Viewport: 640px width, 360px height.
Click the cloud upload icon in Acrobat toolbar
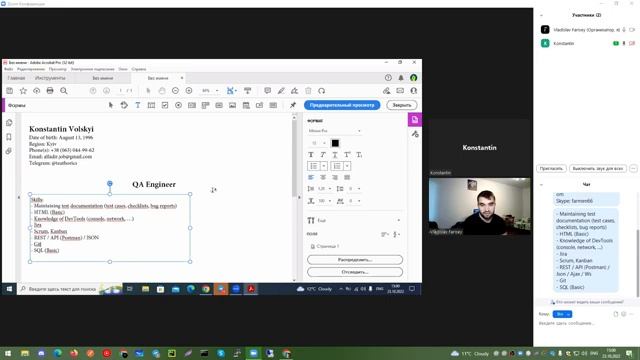tap(37, 91)
